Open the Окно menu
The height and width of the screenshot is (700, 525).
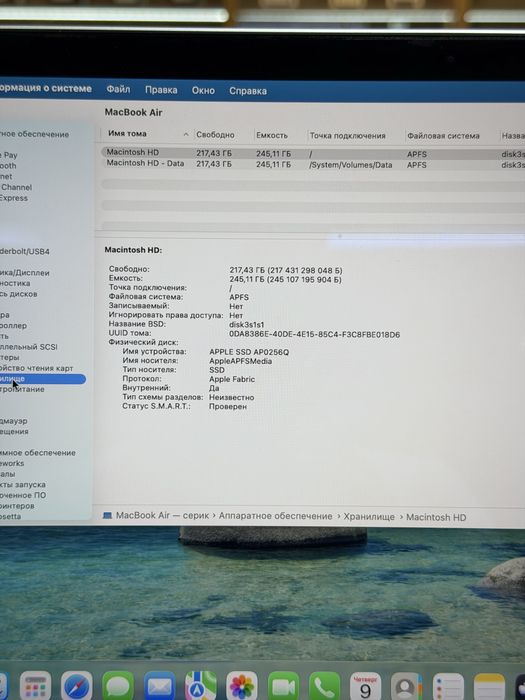[203, 90]
